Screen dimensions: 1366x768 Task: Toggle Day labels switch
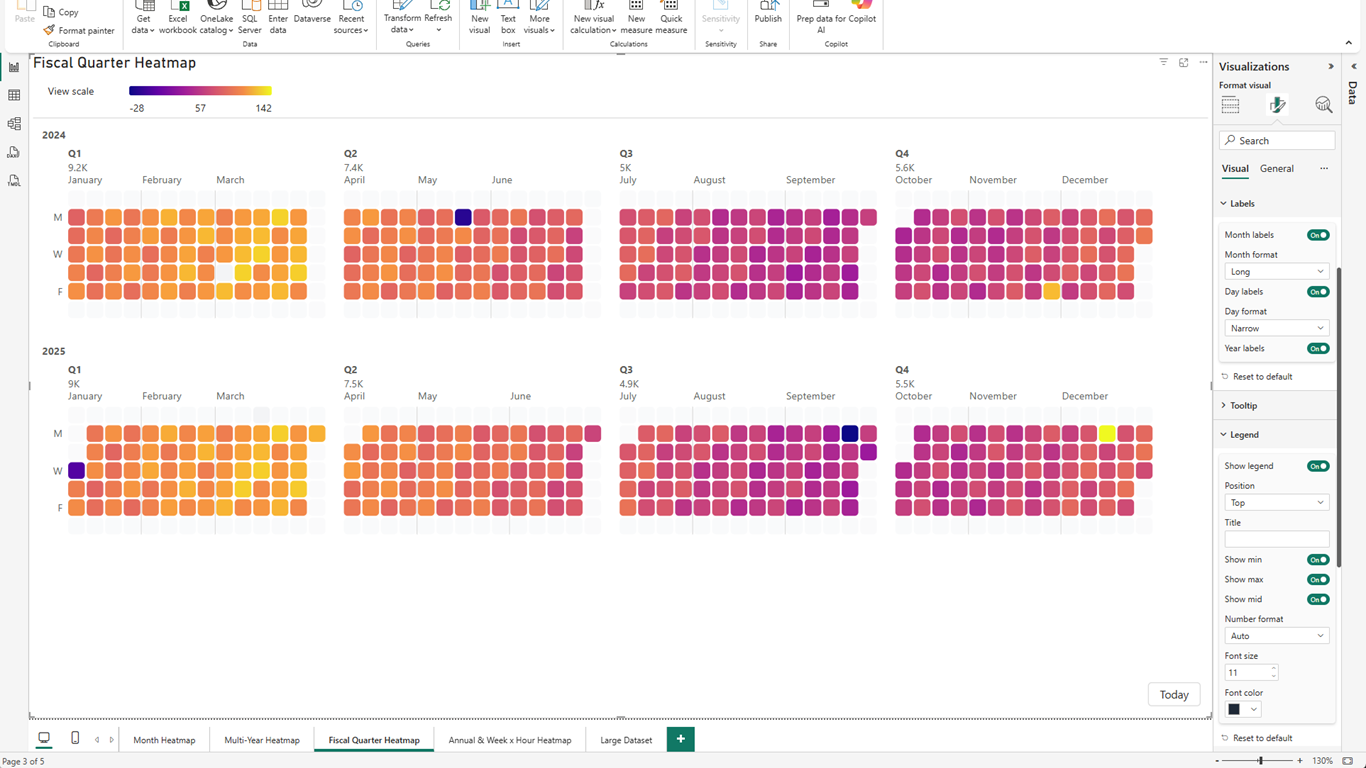1318,292
